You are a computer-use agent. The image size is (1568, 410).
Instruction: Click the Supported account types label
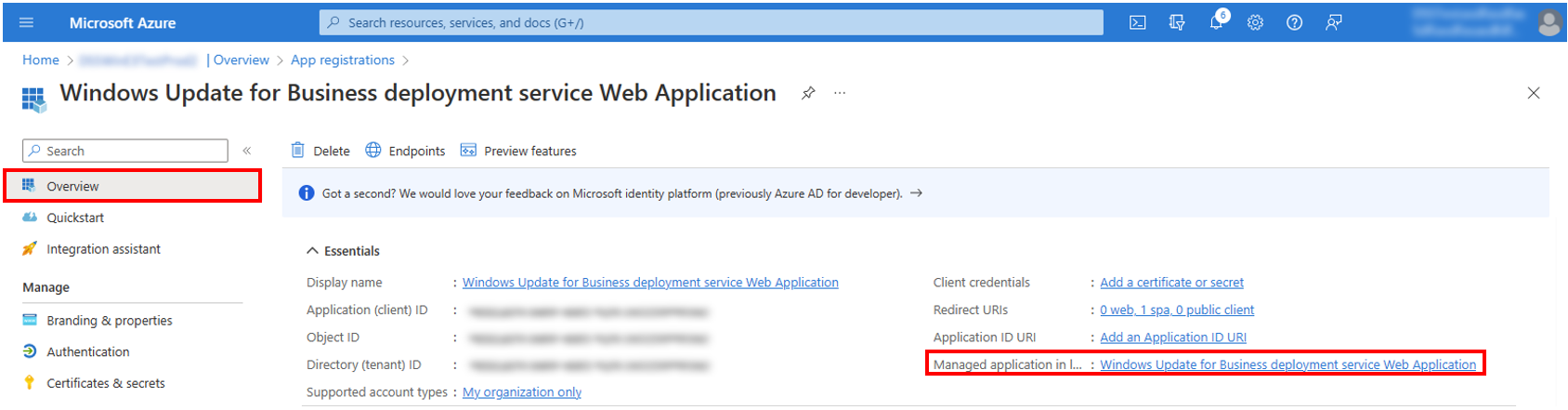coord(377,392)
